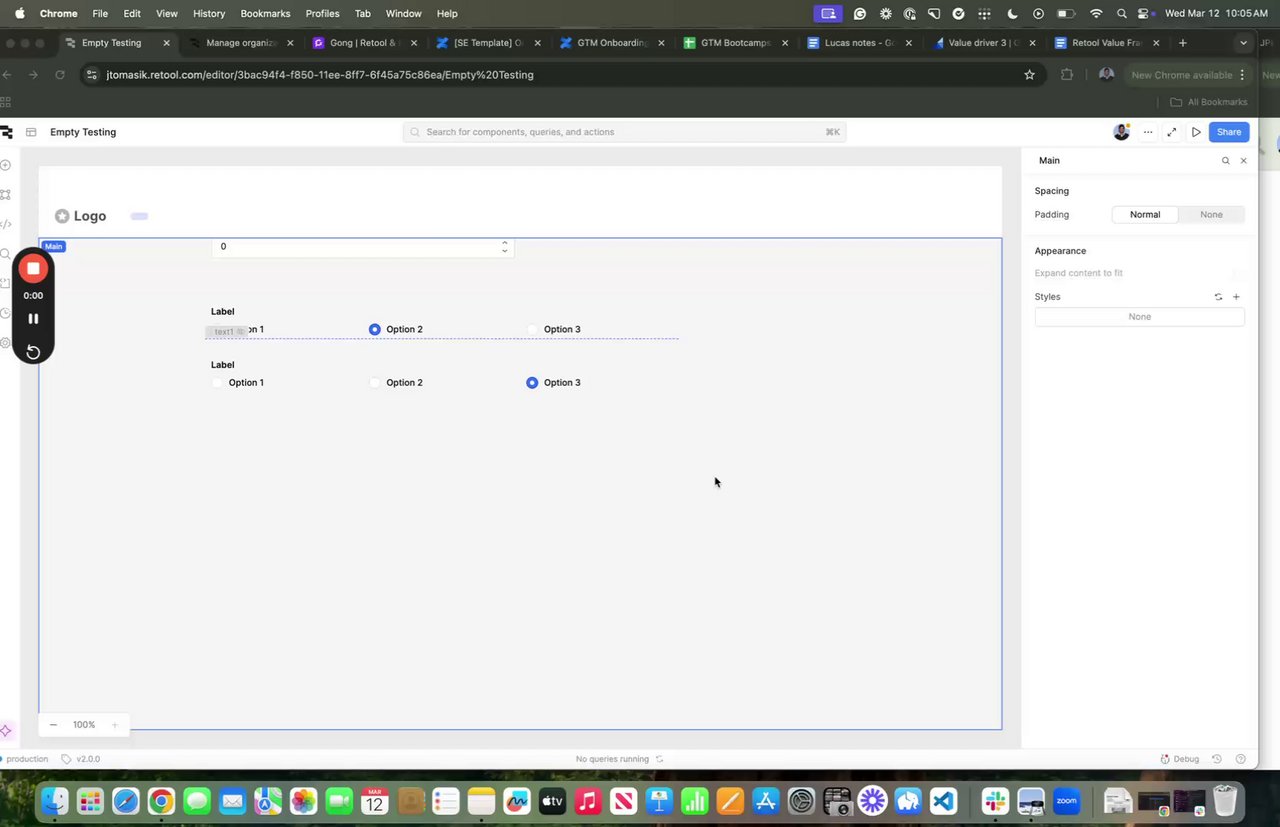Screen dimensions: 1280x827
Task: Close the Main inspector panel
Action: coord(1244,160)
